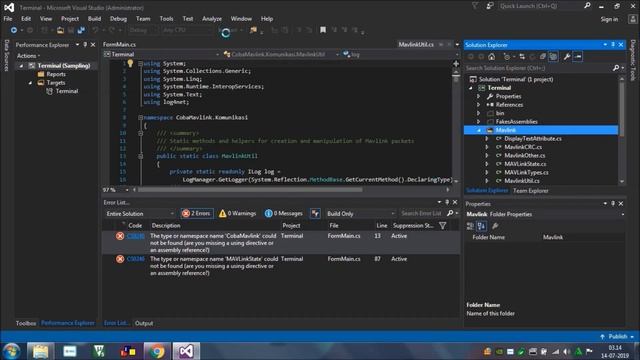The width and height of the screenshot is (640, 360).
Task: Expand the References node in Solution Explorer
Action: click(478, 105)
